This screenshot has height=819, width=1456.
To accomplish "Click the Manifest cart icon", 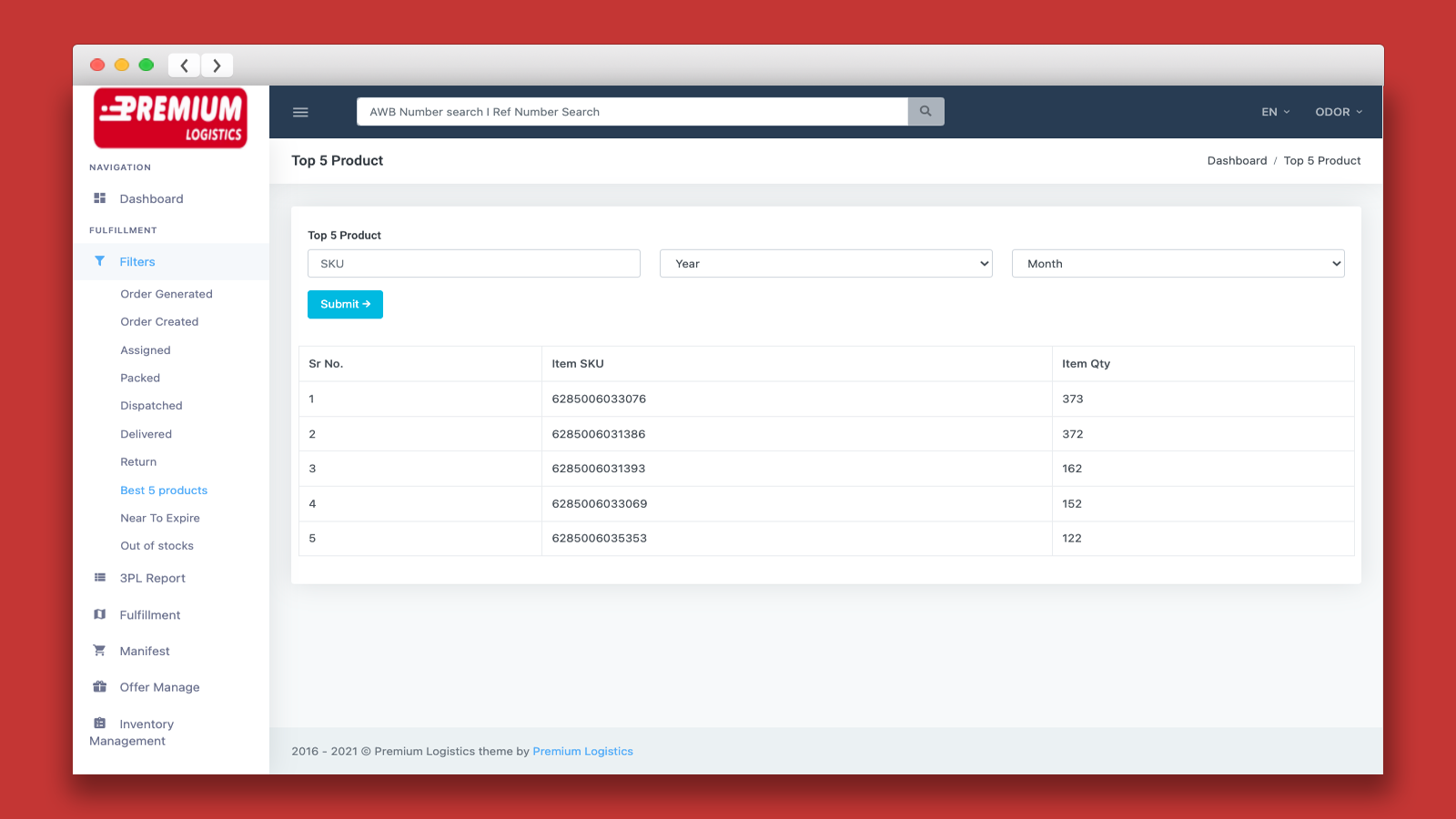I will 100,651.
